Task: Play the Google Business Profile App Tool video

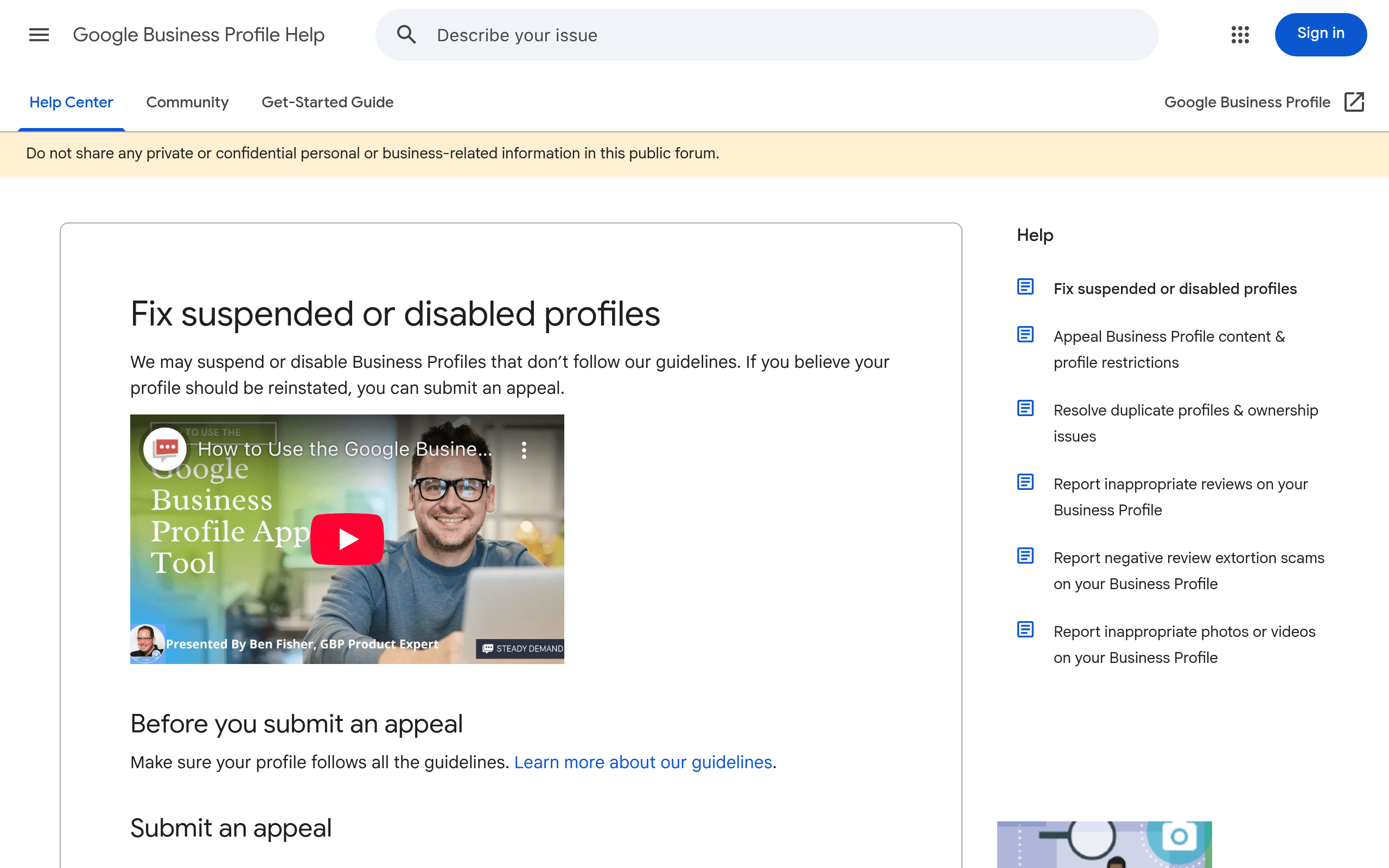Action: click(x=347, y=539)
